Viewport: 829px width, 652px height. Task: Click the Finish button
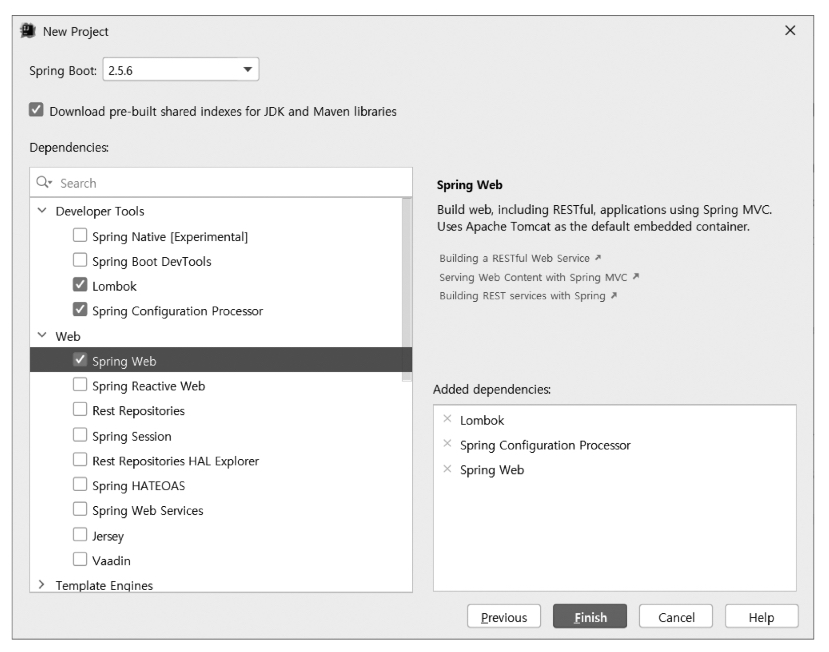(x=590, y=617)
